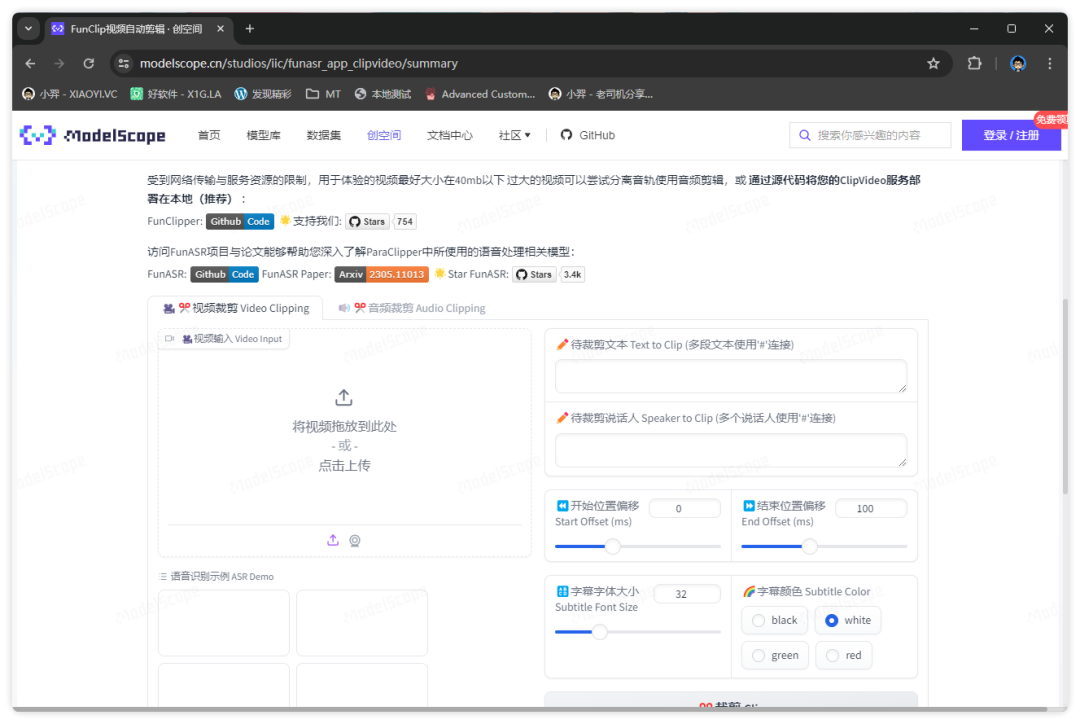Click FunASR Stars 3.4k badge

[548, 274]
